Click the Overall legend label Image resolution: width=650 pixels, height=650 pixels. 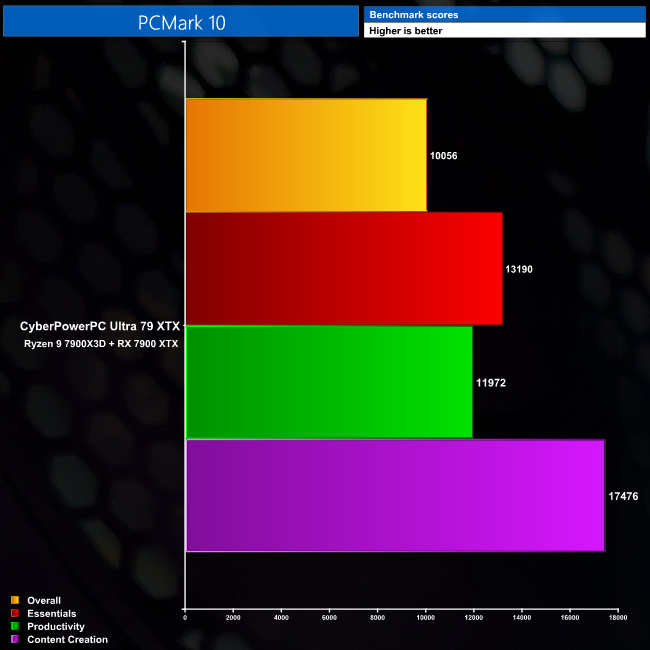44,600
